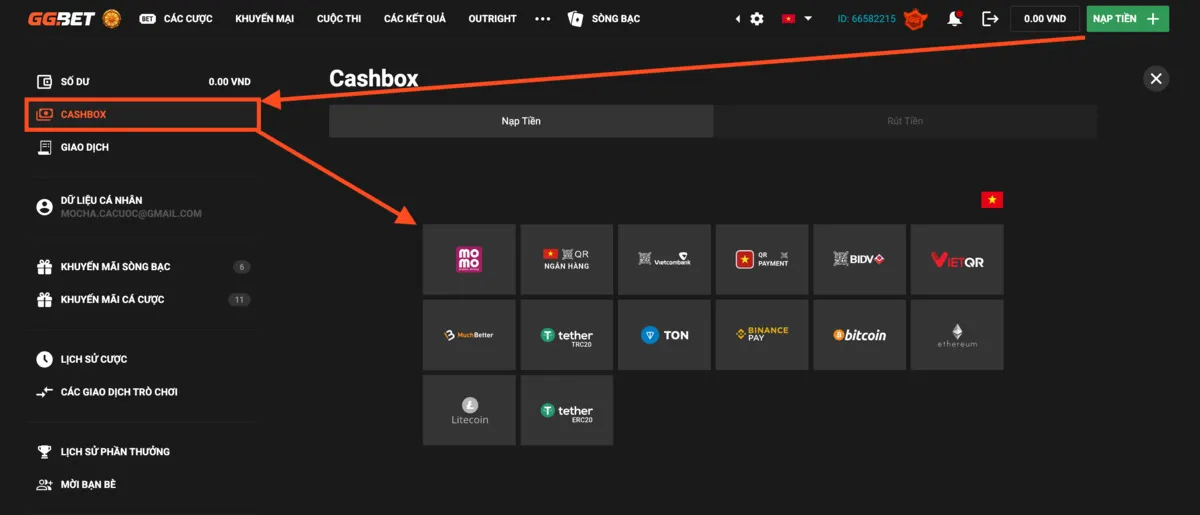The height and width of the screenshot is (515, 1200).
Task: Click the round emblem beside GGBET logo
Action: [x=112, y=19]
